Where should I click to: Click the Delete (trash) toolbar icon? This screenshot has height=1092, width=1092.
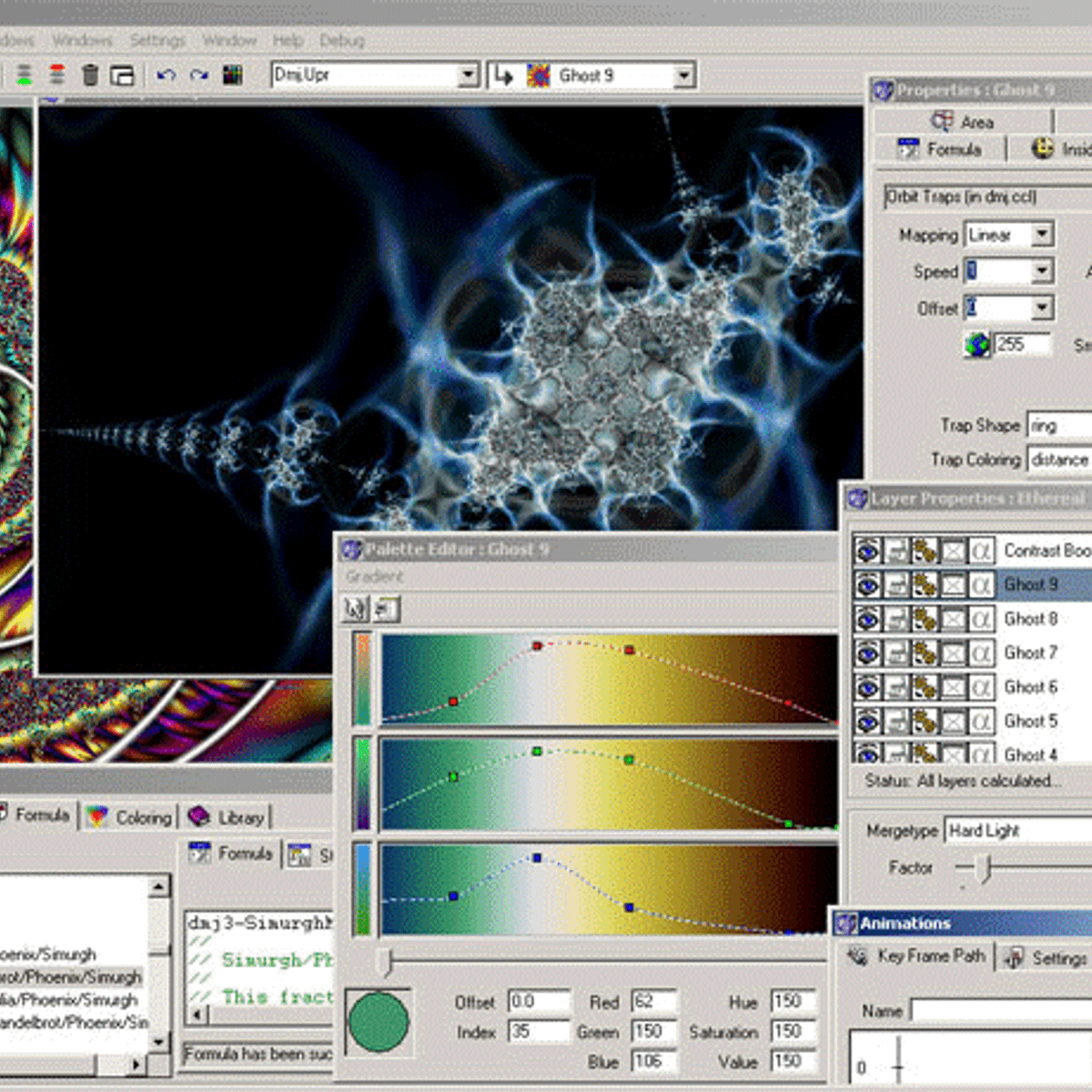pyautogui.click(x=89, y=76)
